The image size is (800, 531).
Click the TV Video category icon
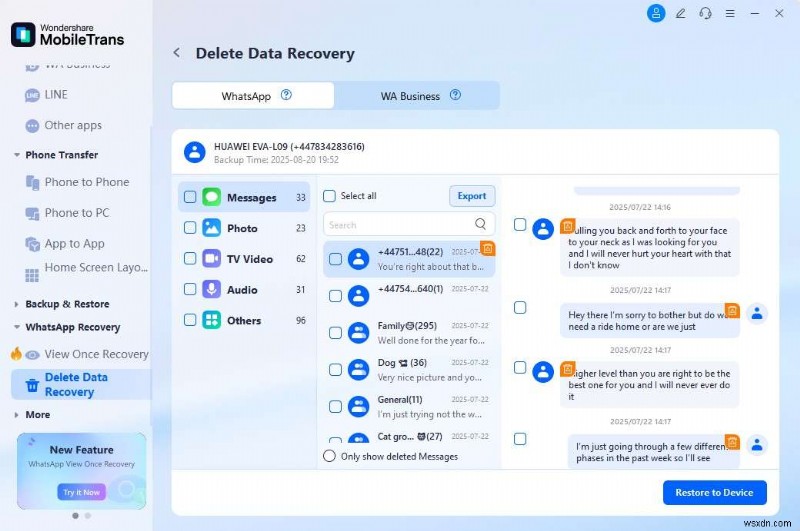point(211,259)
